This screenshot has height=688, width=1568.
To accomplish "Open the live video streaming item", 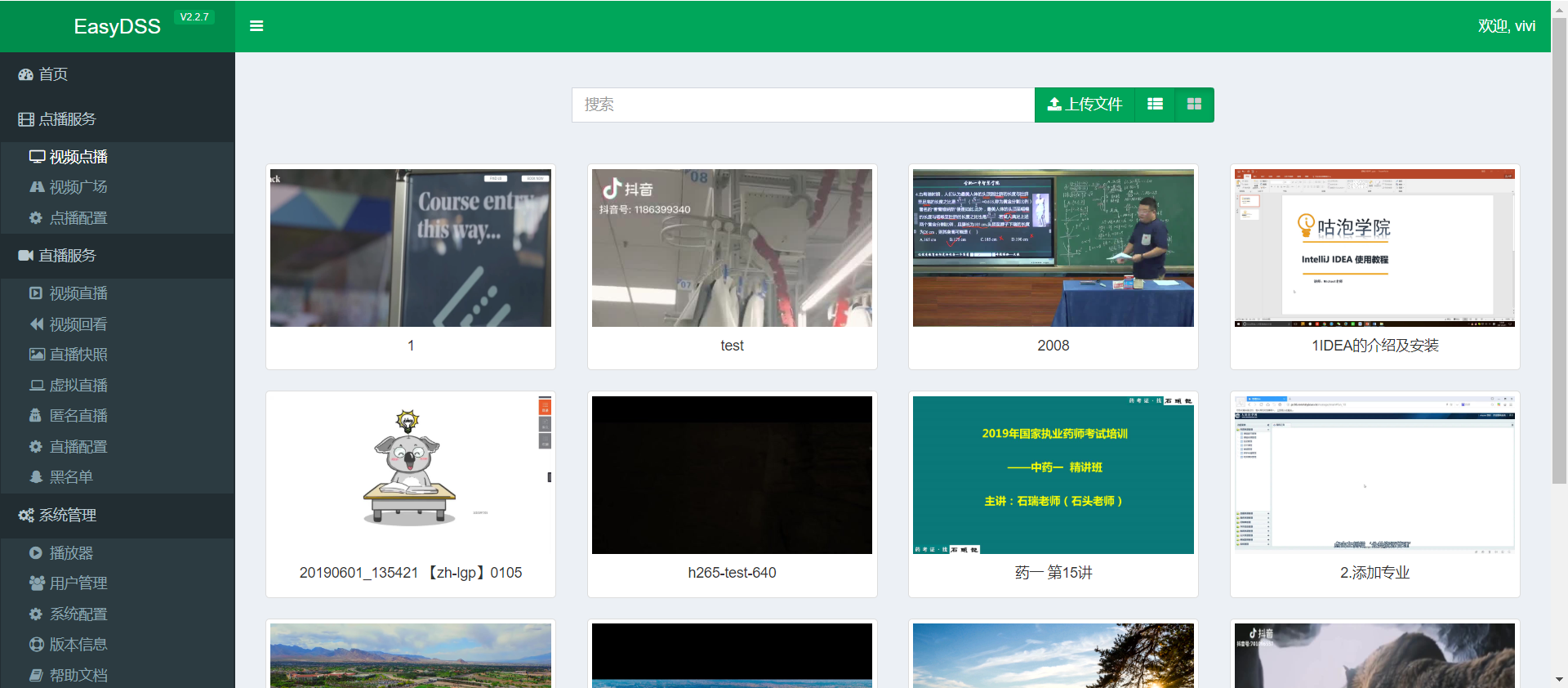I will [x=78, y=293].
